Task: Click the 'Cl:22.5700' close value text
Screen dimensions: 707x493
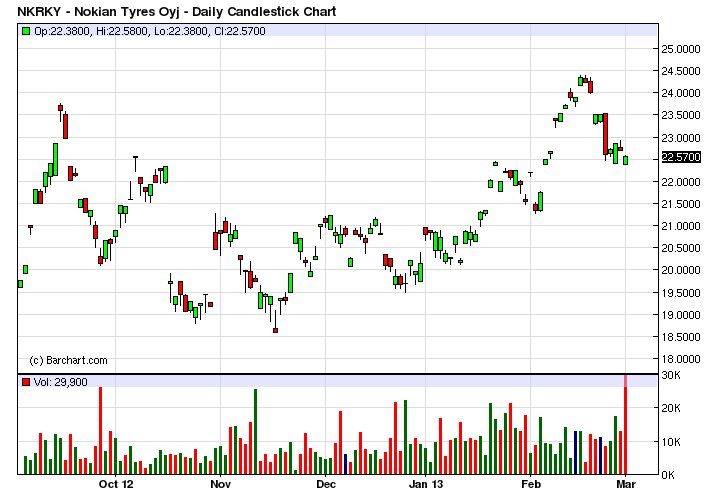Action: (240, 31)
